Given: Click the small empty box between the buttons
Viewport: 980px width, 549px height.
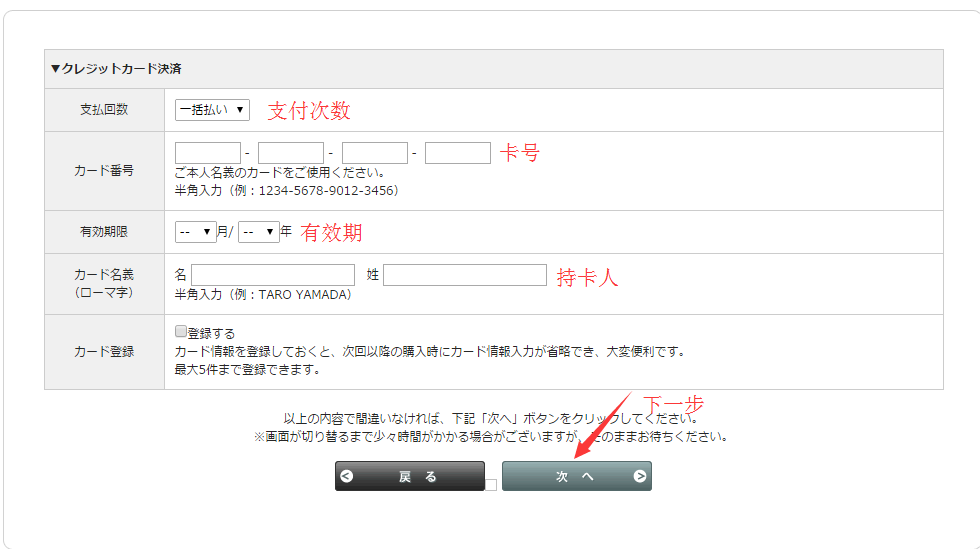Looking at the screenshot, I should (491, 485).
